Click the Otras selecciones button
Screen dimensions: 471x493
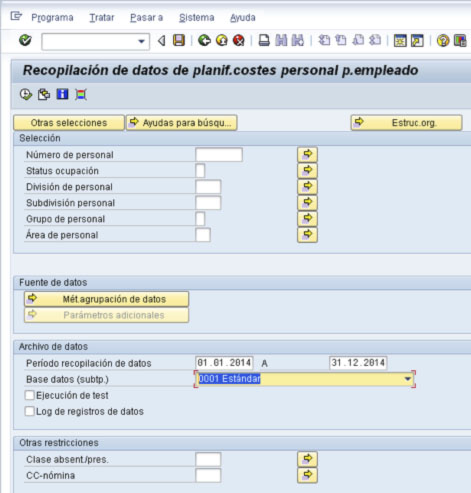coord(69,123)
